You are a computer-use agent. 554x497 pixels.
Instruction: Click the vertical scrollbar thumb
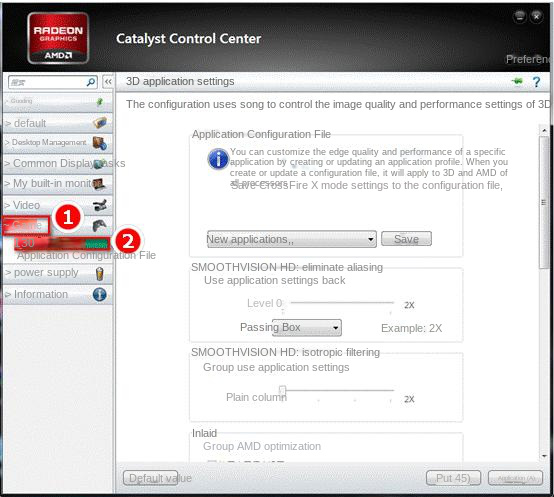[x=544, y=202]
